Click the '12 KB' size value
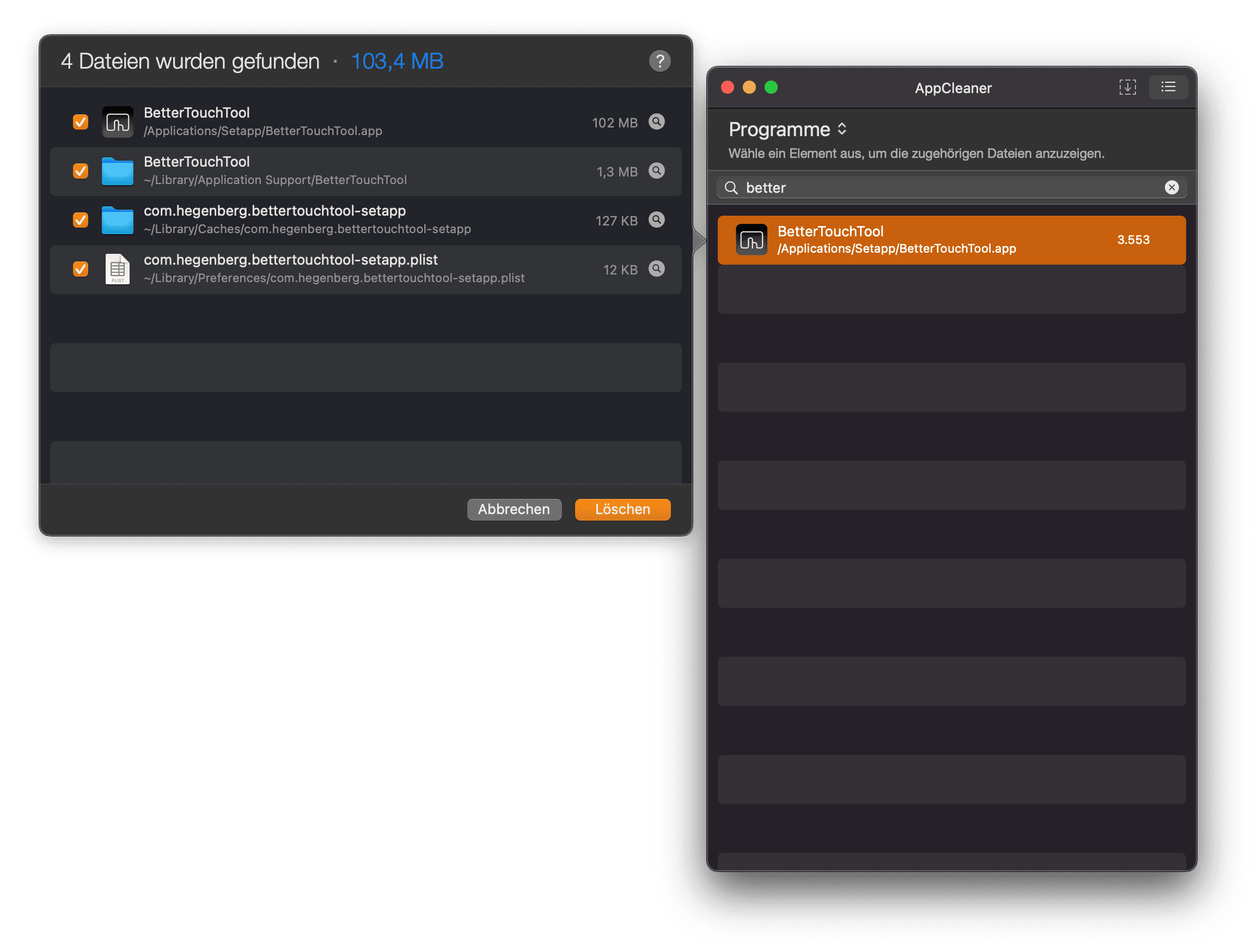Viewport: 1258px width, 952px height. pyautogui.click(x=620, y=270)
